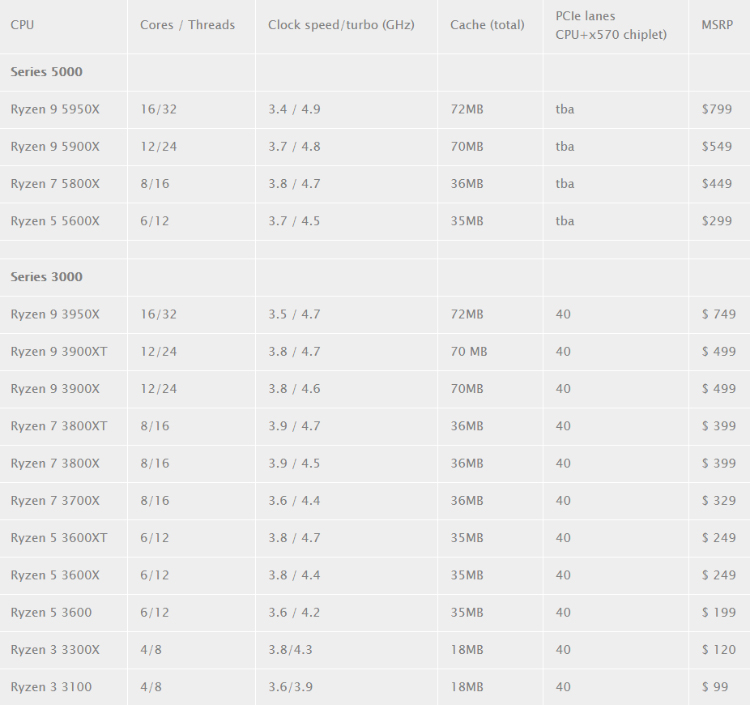750x705 pixels.
Task: Select the 40 PCIe lanes of 3700X
Action: [563, 501]
